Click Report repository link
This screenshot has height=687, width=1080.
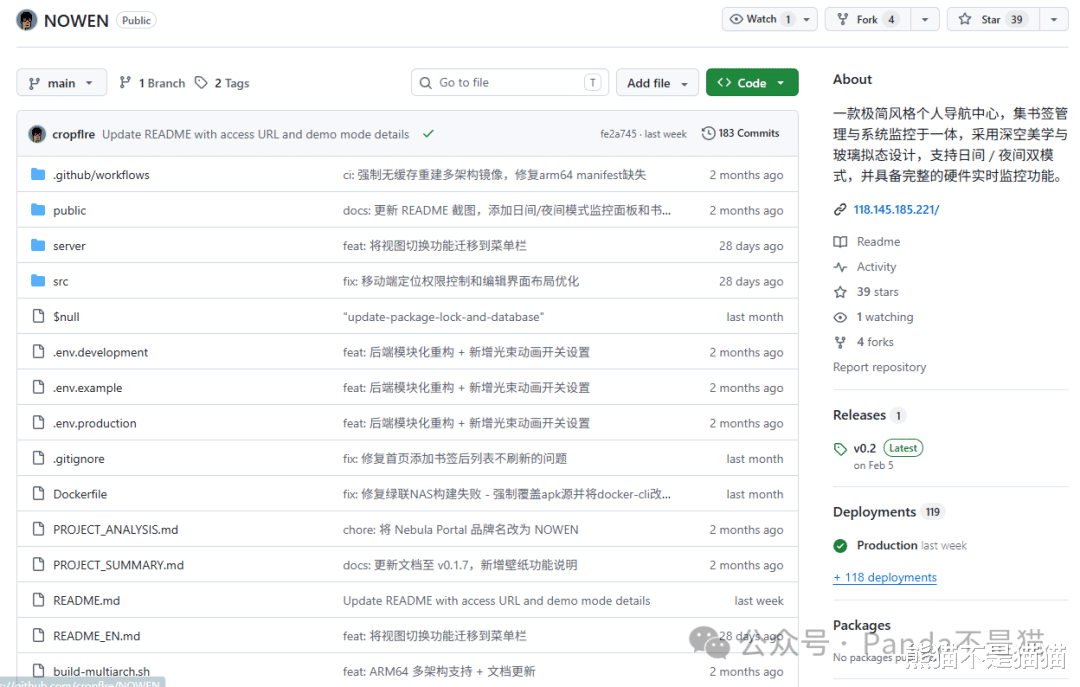[880, 367]
